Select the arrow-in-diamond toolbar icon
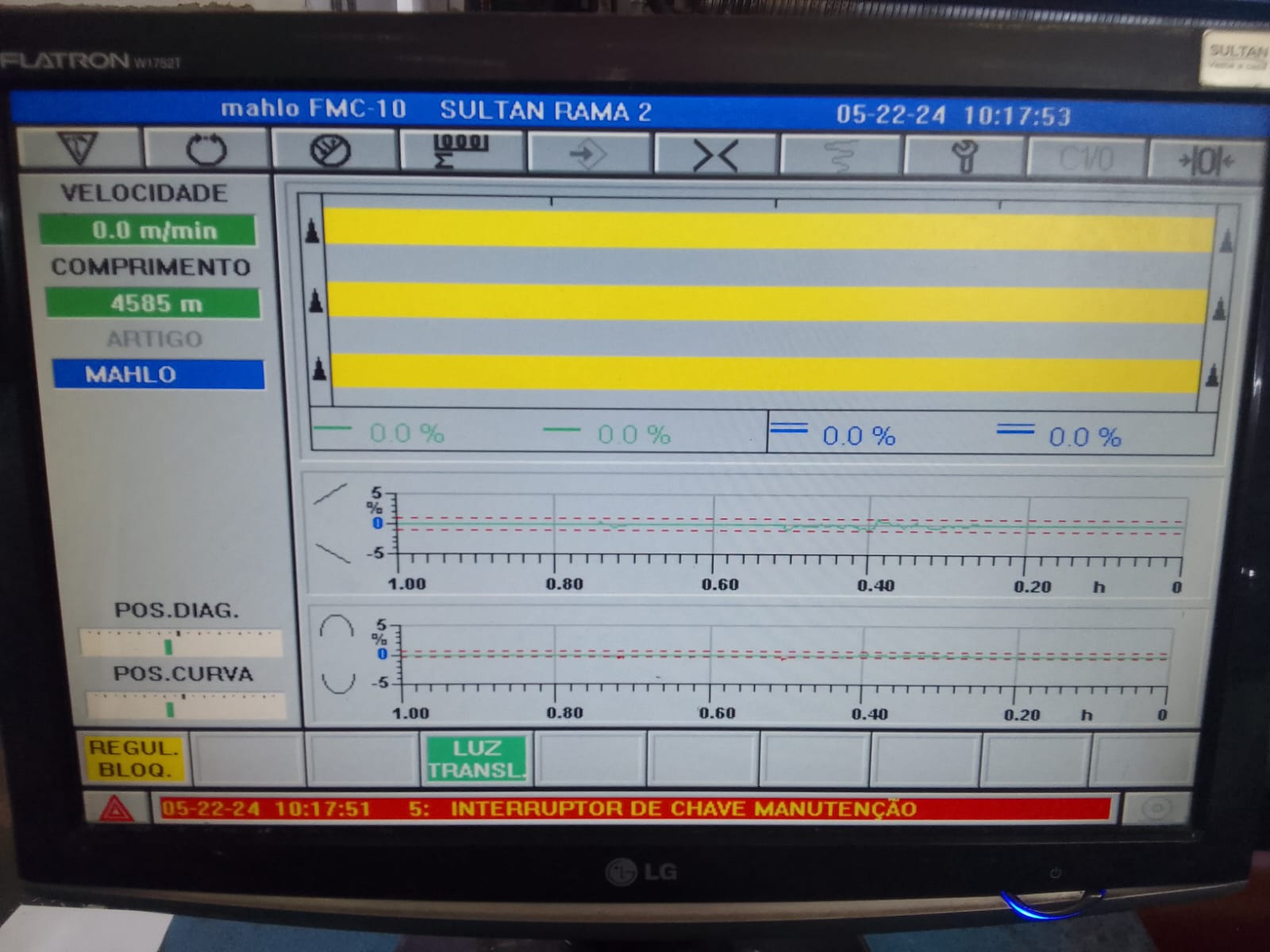This screenshot has width=1270, height=952. pyautogui.click(x=588, y=153)
